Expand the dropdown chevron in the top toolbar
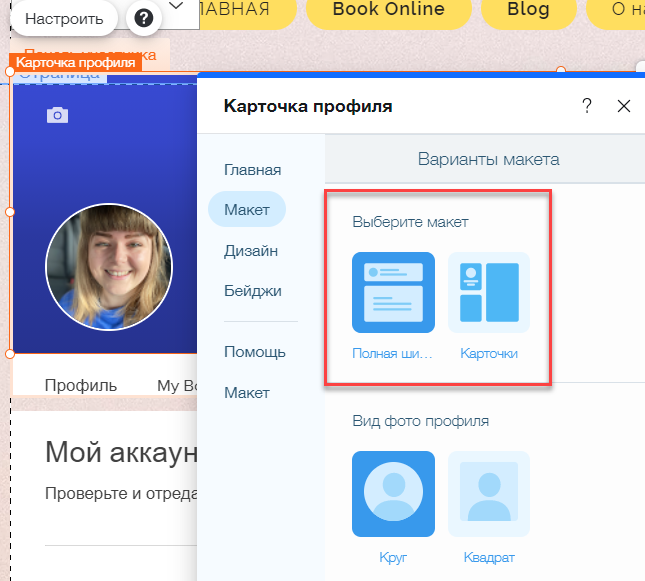This screenshot has width=645, height=581. tap(176, 6)
